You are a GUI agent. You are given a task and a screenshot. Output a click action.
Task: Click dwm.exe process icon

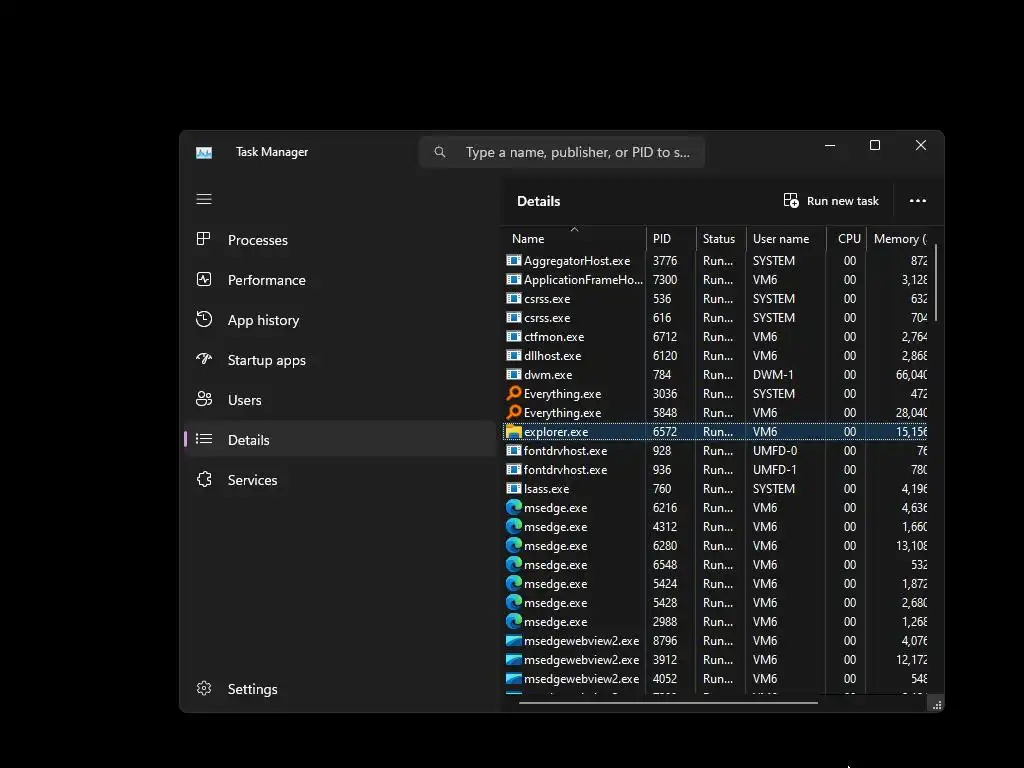tap(514, 375)
